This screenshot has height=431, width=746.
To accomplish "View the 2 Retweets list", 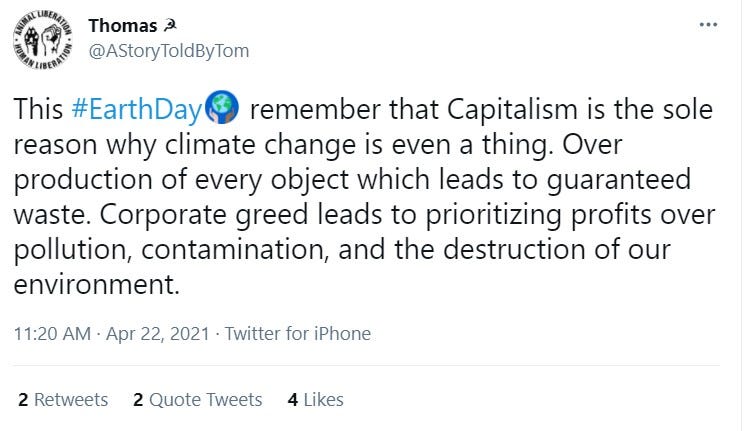I will (x=63, y=400).
